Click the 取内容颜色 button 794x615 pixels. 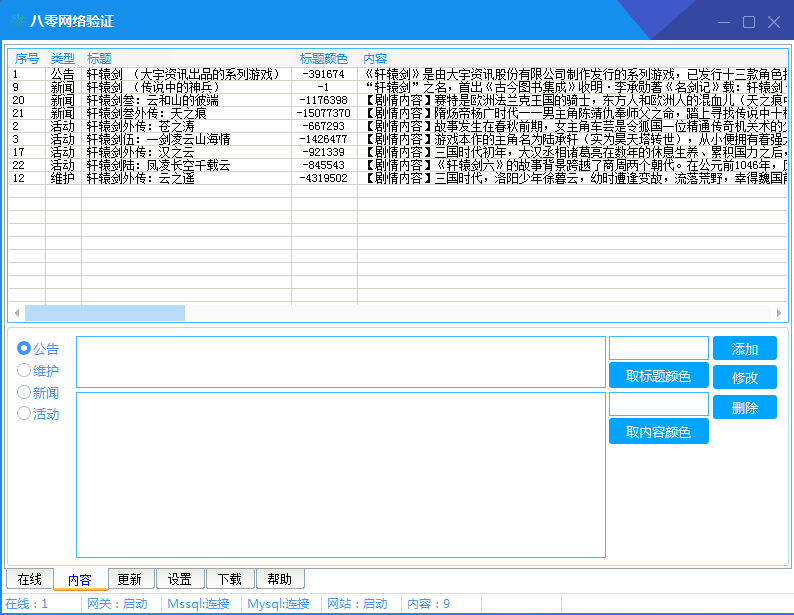tap(659, 432)
